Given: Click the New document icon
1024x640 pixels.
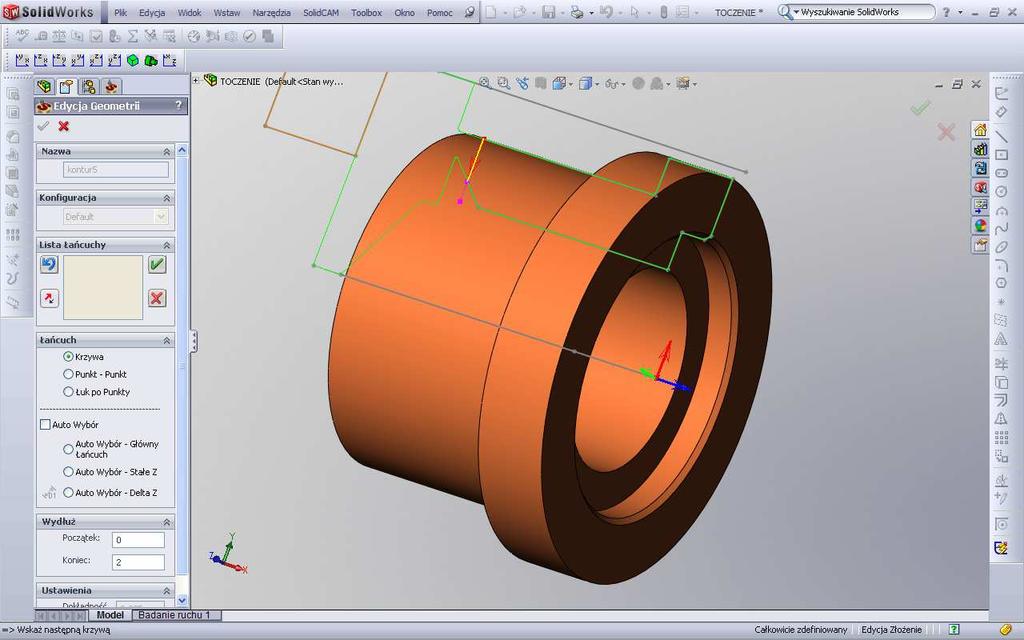Looking at the screenshot, I should click(x=491, y=12).
